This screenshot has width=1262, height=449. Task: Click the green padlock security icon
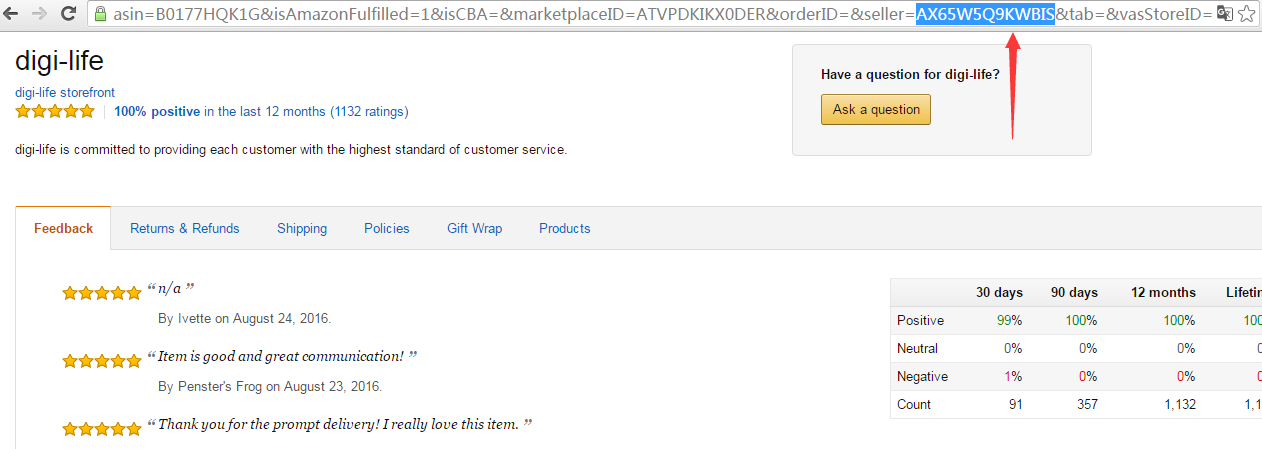pos(98,14)
